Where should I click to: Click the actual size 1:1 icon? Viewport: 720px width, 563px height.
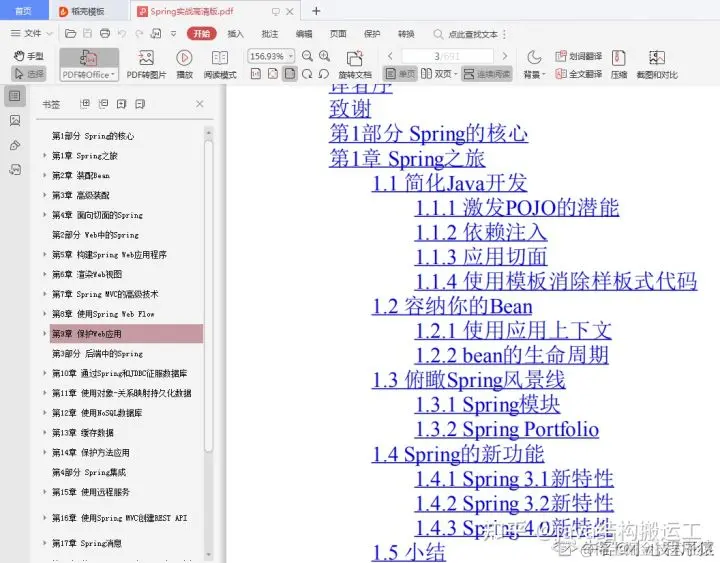tap(256, 74)
